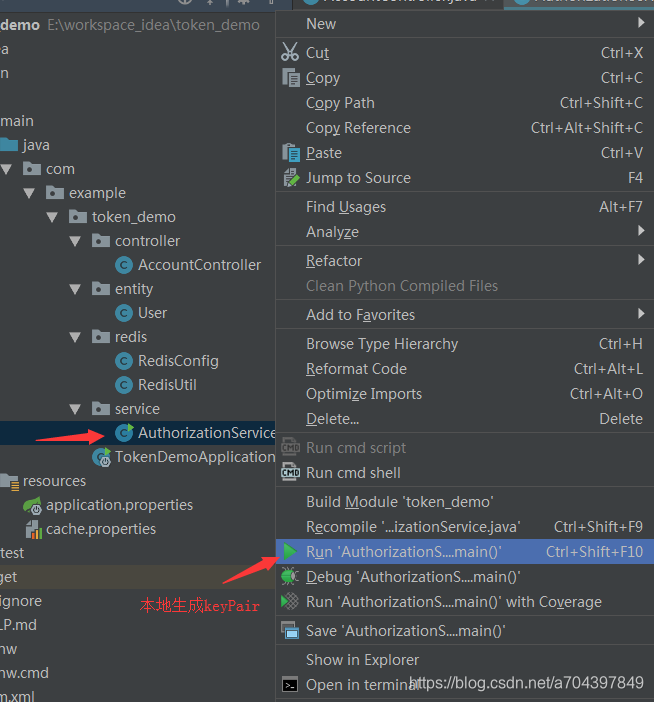Select the User class name in tree
654x702 pixels.
point(152,313)
